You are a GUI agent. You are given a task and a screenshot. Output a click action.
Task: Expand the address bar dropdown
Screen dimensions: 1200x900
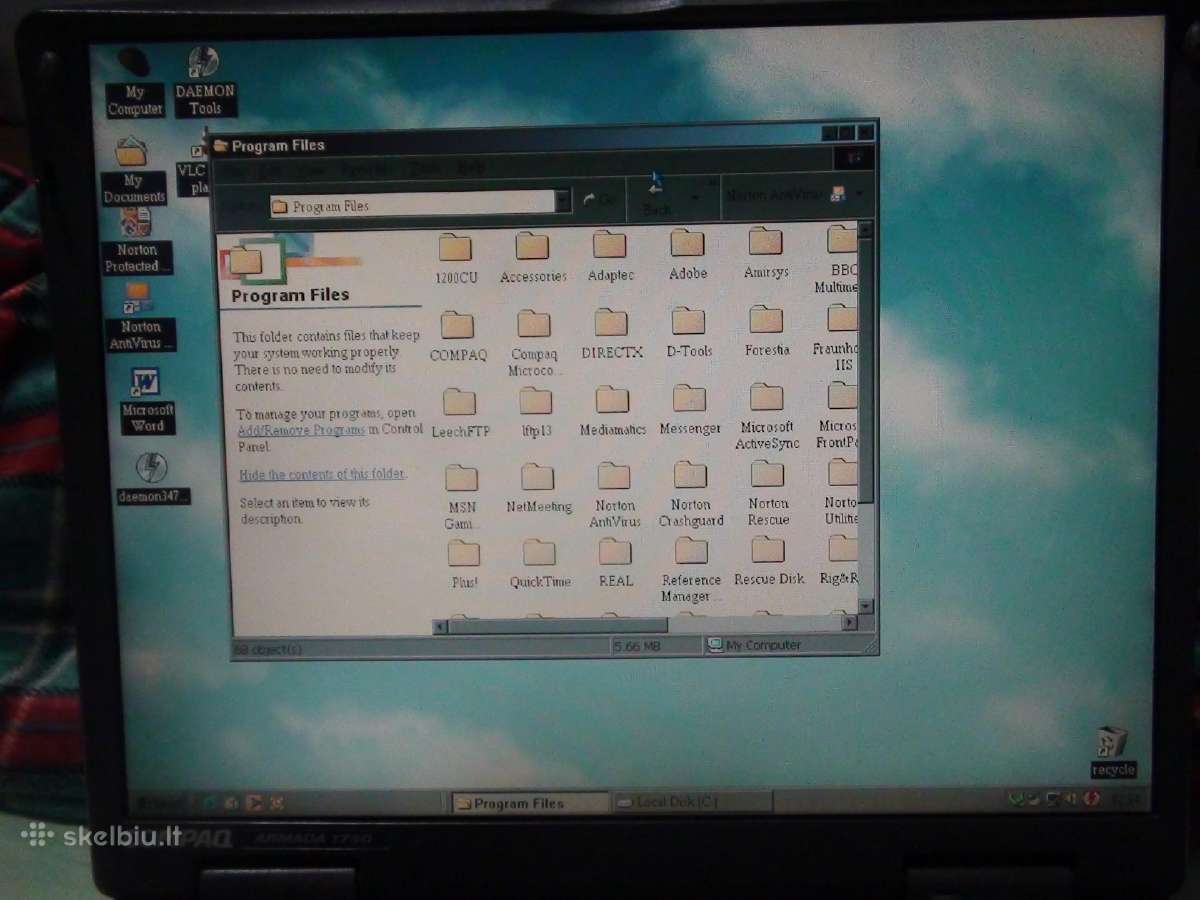[563, 201]
